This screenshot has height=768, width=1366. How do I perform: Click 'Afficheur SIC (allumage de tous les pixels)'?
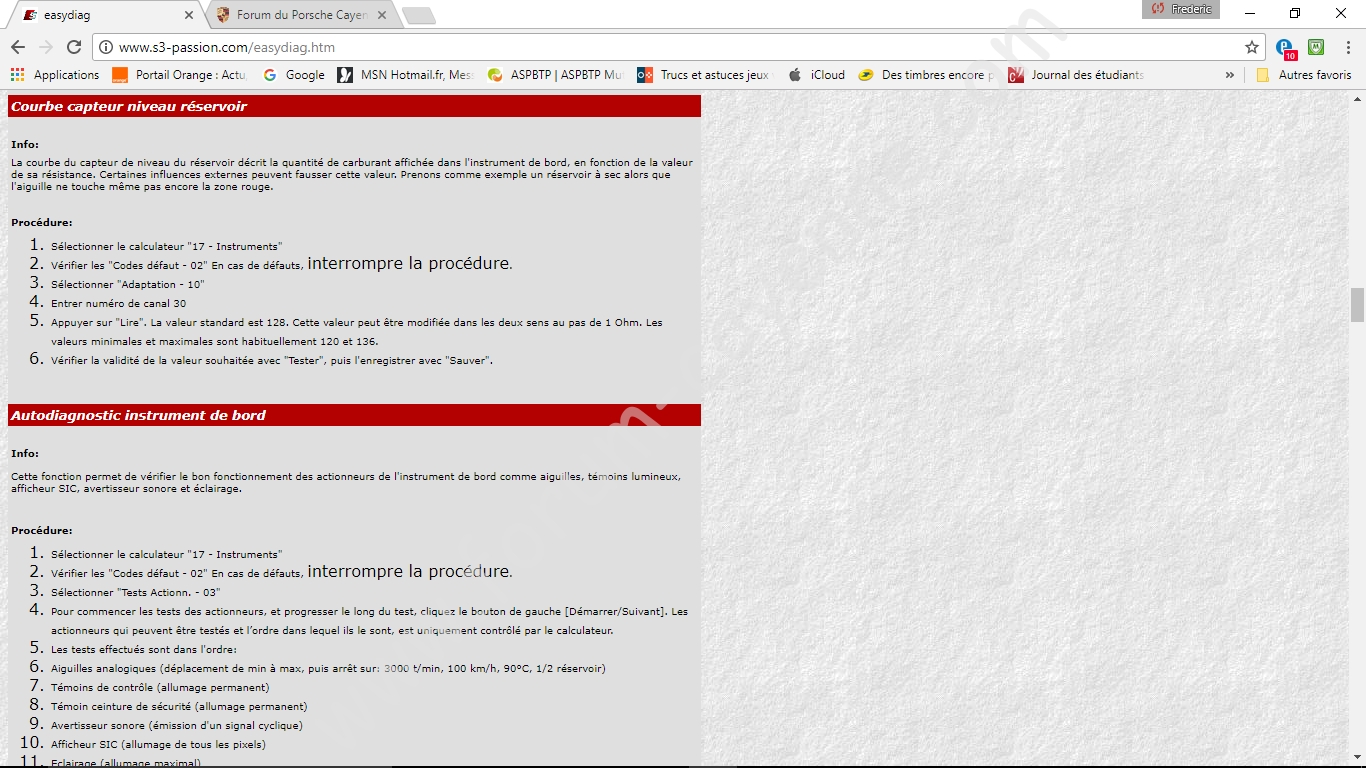point(158,744)
